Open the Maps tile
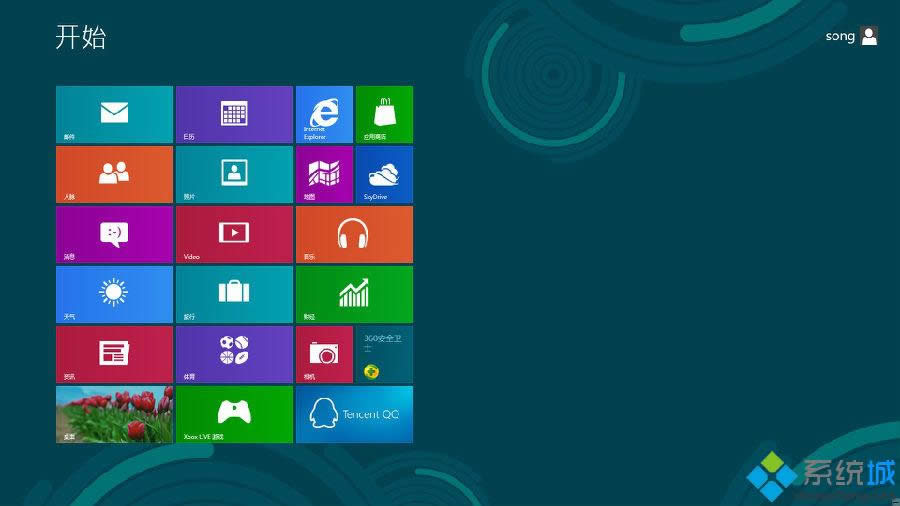This screenshot has width=900, height=506. 324,174
